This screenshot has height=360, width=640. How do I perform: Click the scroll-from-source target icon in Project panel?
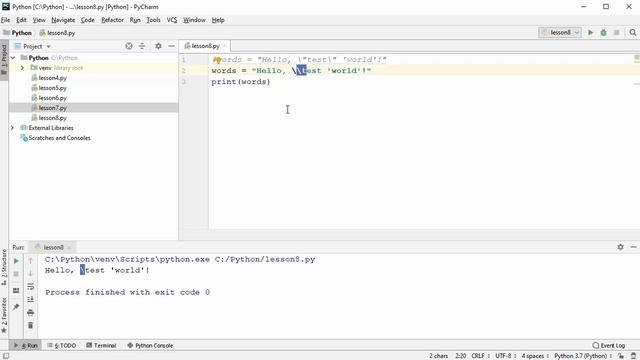[x=129, y=46]
